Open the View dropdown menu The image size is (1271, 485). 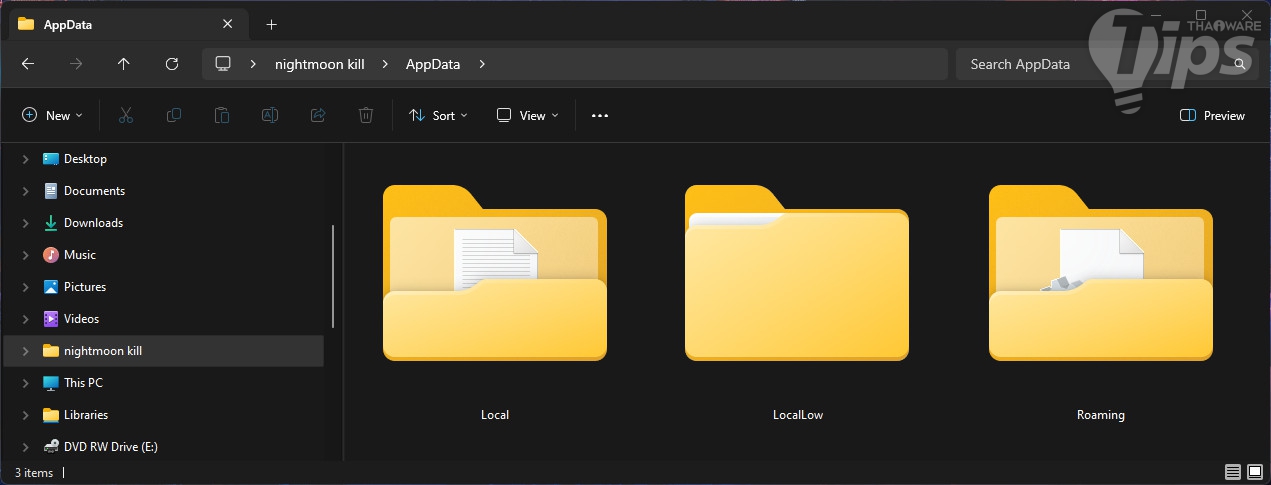(x=528, y=116)
